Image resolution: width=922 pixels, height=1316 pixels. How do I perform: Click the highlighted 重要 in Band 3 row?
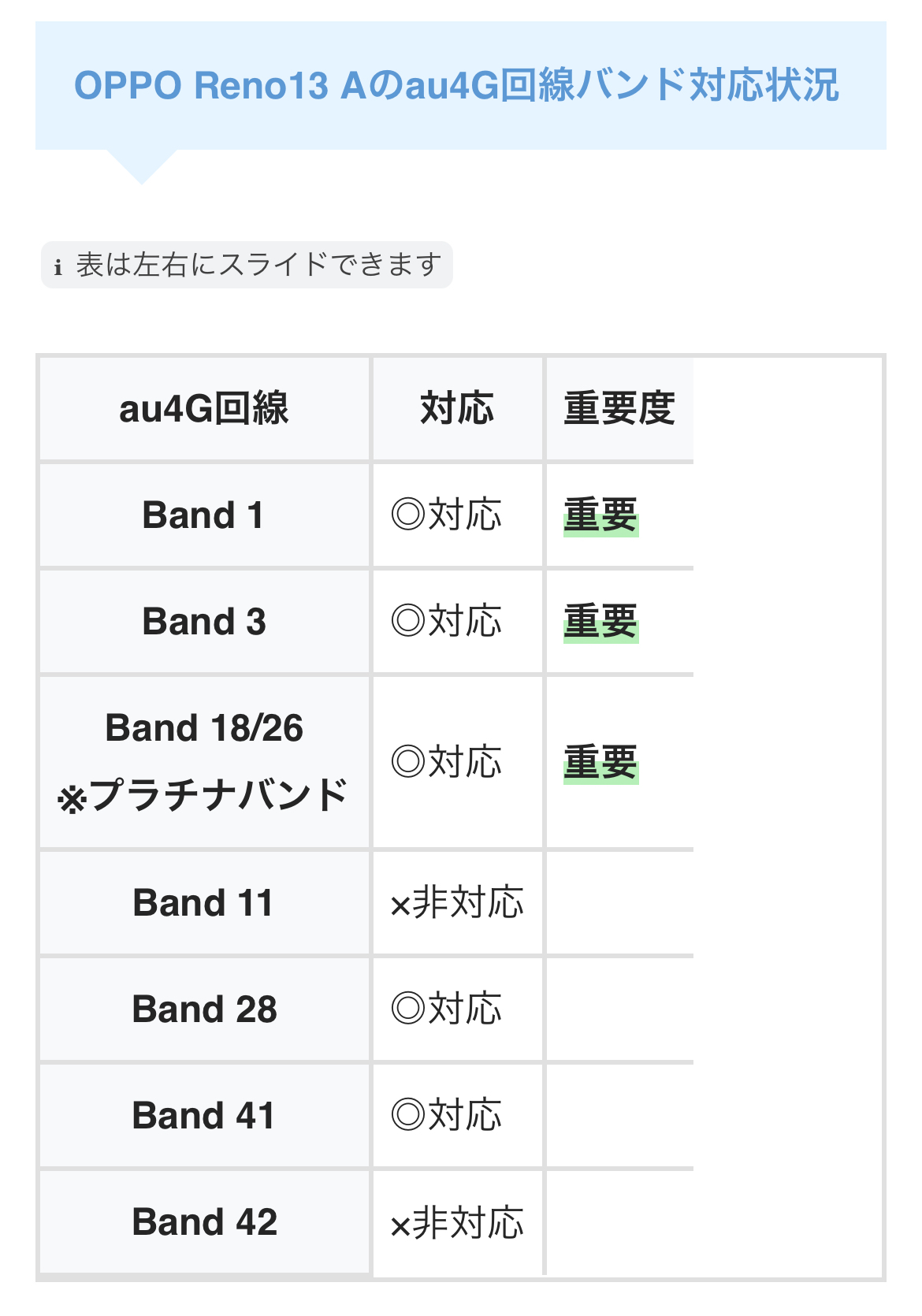[600, 621]
